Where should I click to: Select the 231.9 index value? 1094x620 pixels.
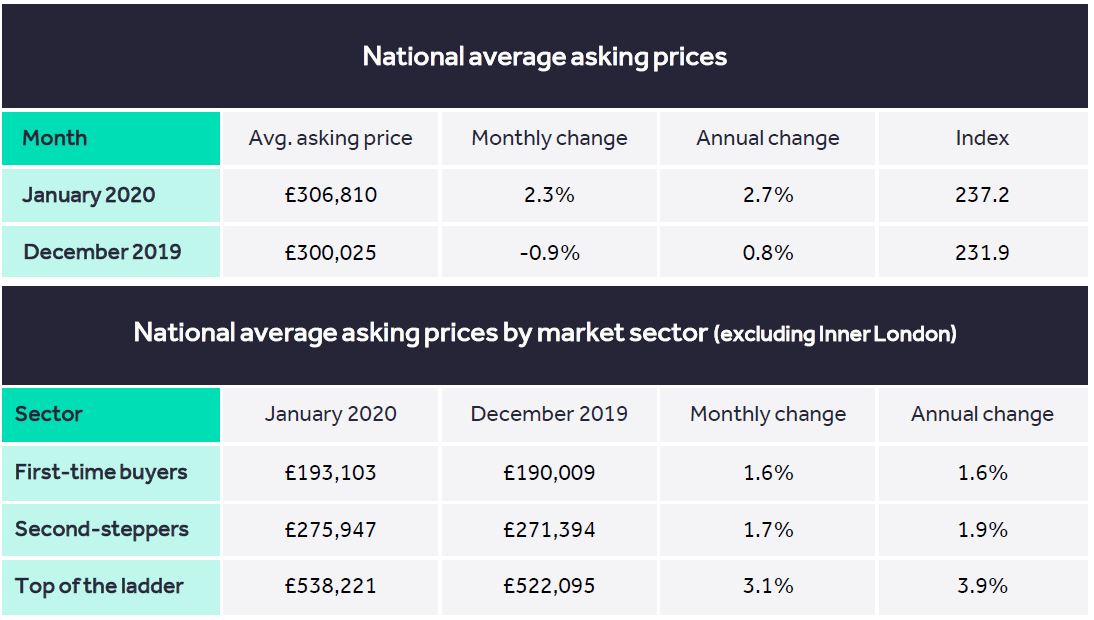(982, 253)
